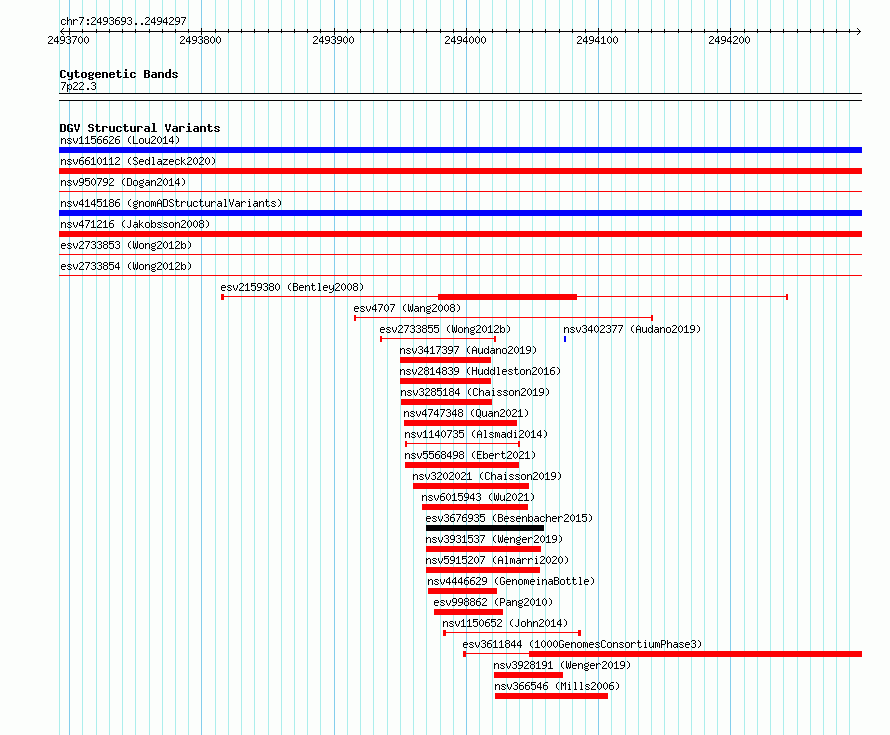Open the esv3611844 (1000GenomesConsortiumPhase3) label

tap(582, 644)
